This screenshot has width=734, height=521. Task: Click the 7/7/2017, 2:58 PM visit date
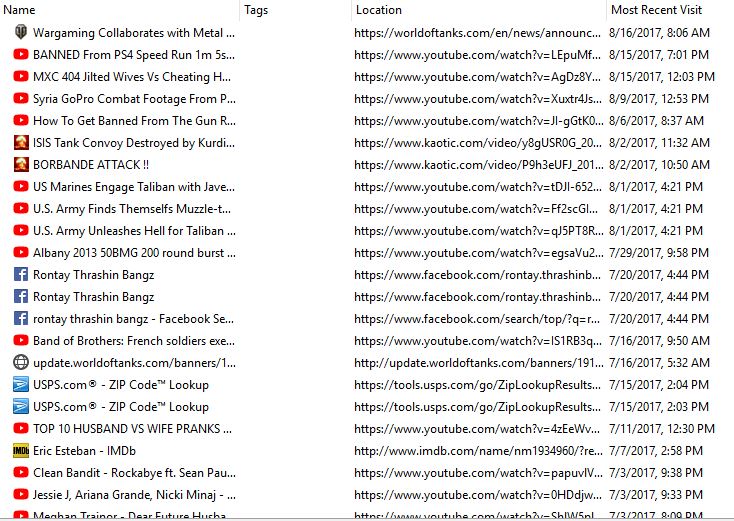click(x=656, y=451)
